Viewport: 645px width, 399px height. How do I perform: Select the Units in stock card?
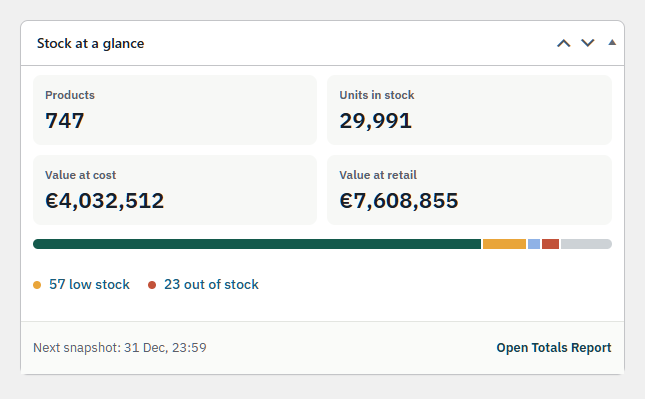tap(469, 110)
